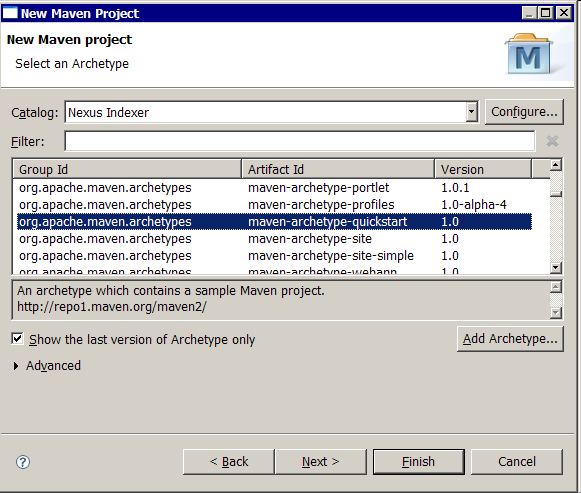Open the help question mark icon
The image size is (581, 493).
[23, 462]
